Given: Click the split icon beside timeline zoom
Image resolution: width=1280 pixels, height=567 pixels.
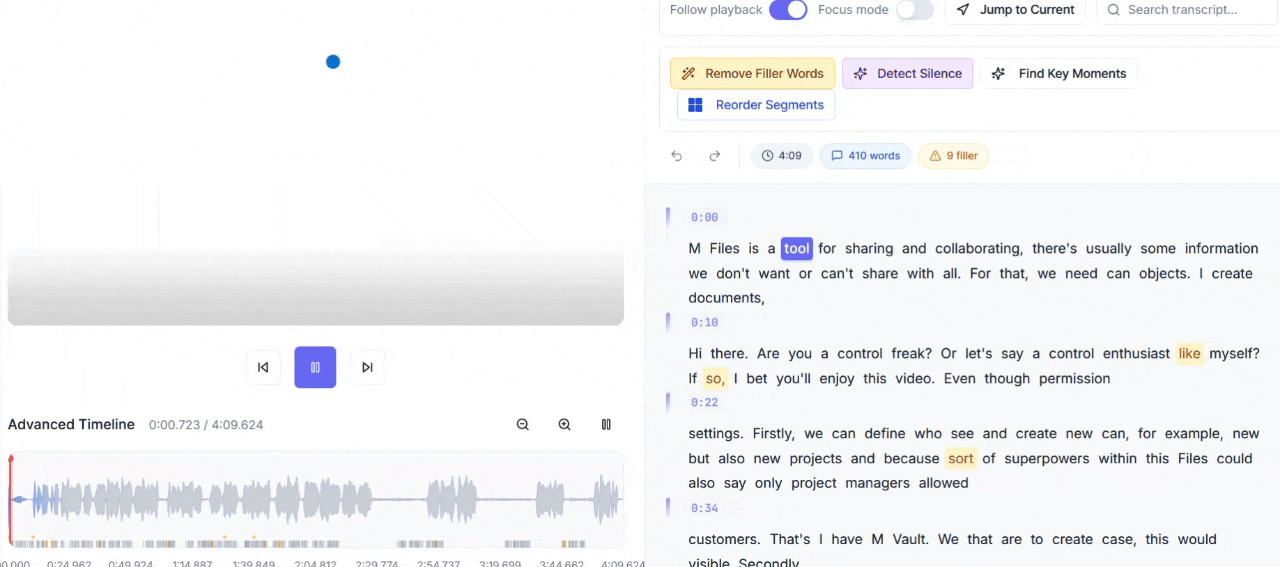Looking at the screenshot, I should click(x=606, y=425).
